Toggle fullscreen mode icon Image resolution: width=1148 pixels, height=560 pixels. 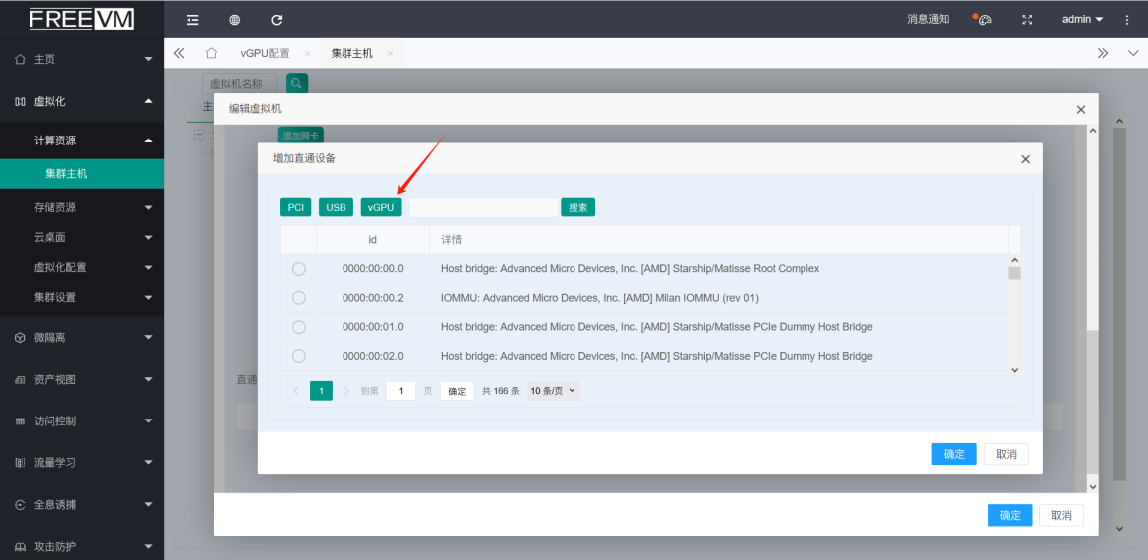pos(1027,20)
